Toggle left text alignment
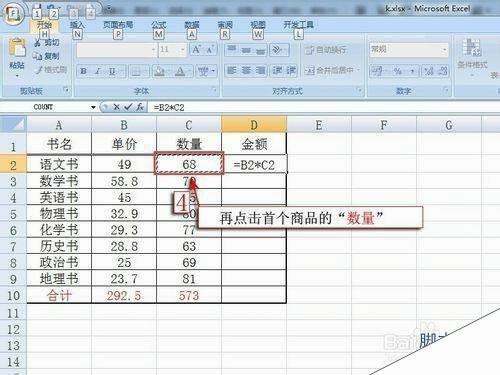The image size is (500, 375). pos(232,71)
